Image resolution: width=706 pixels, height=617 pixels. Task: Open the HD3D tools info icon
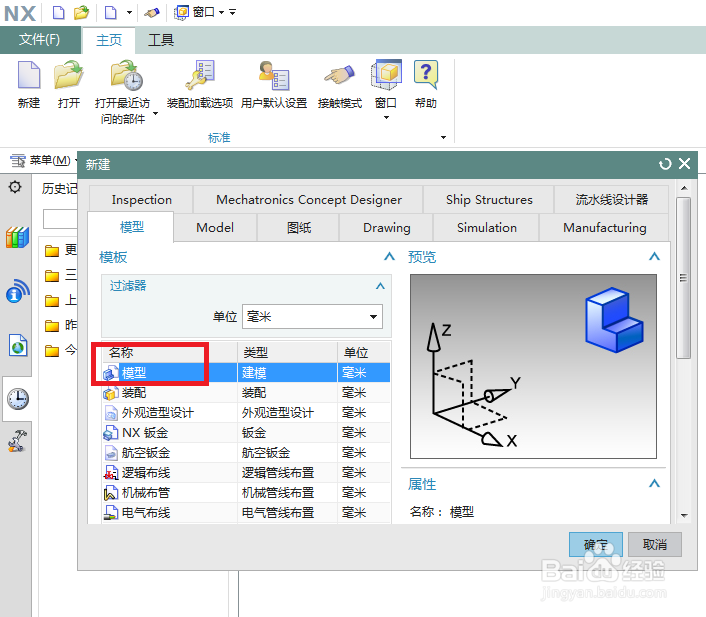pyautogui.click(x=17, y=291)
